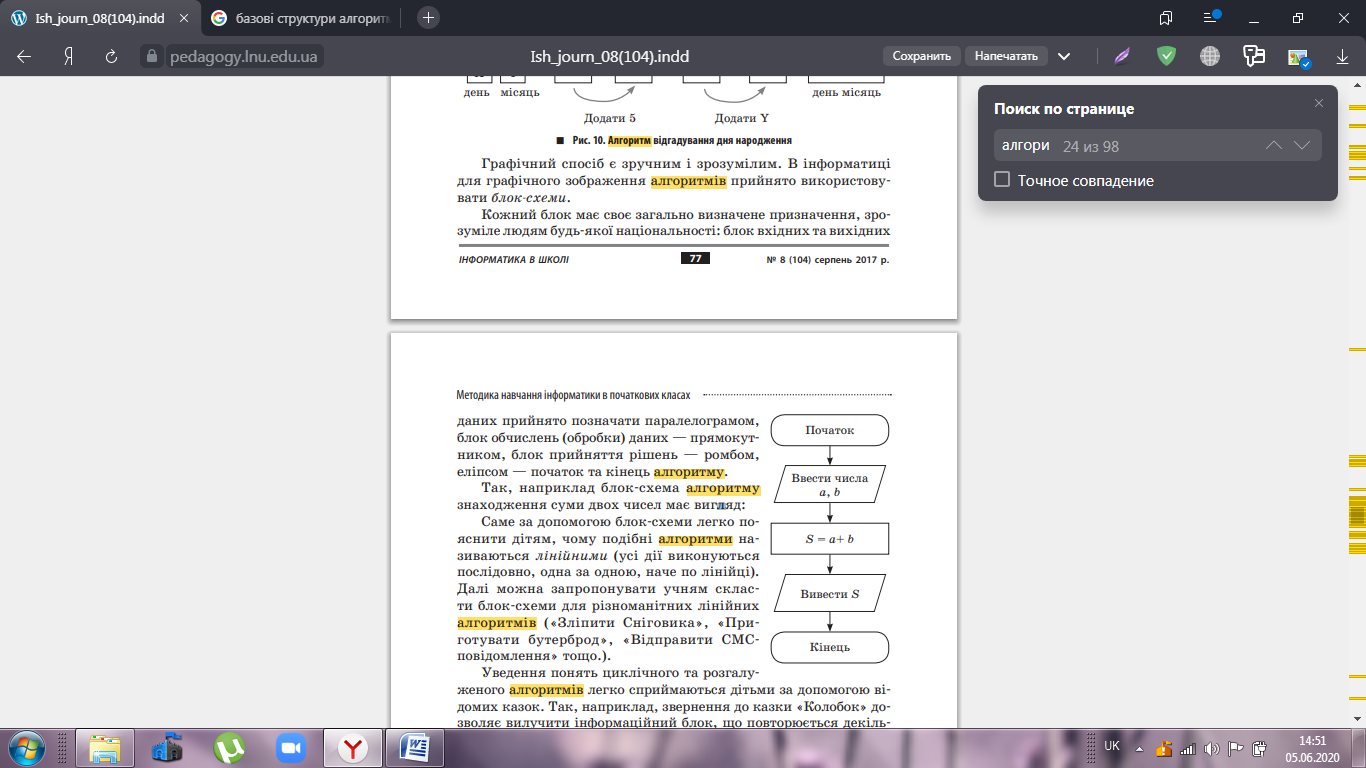The image size is (1366, 768).
Task: Click the Yandex home 'Я' icon
Action: coord(69,57)
